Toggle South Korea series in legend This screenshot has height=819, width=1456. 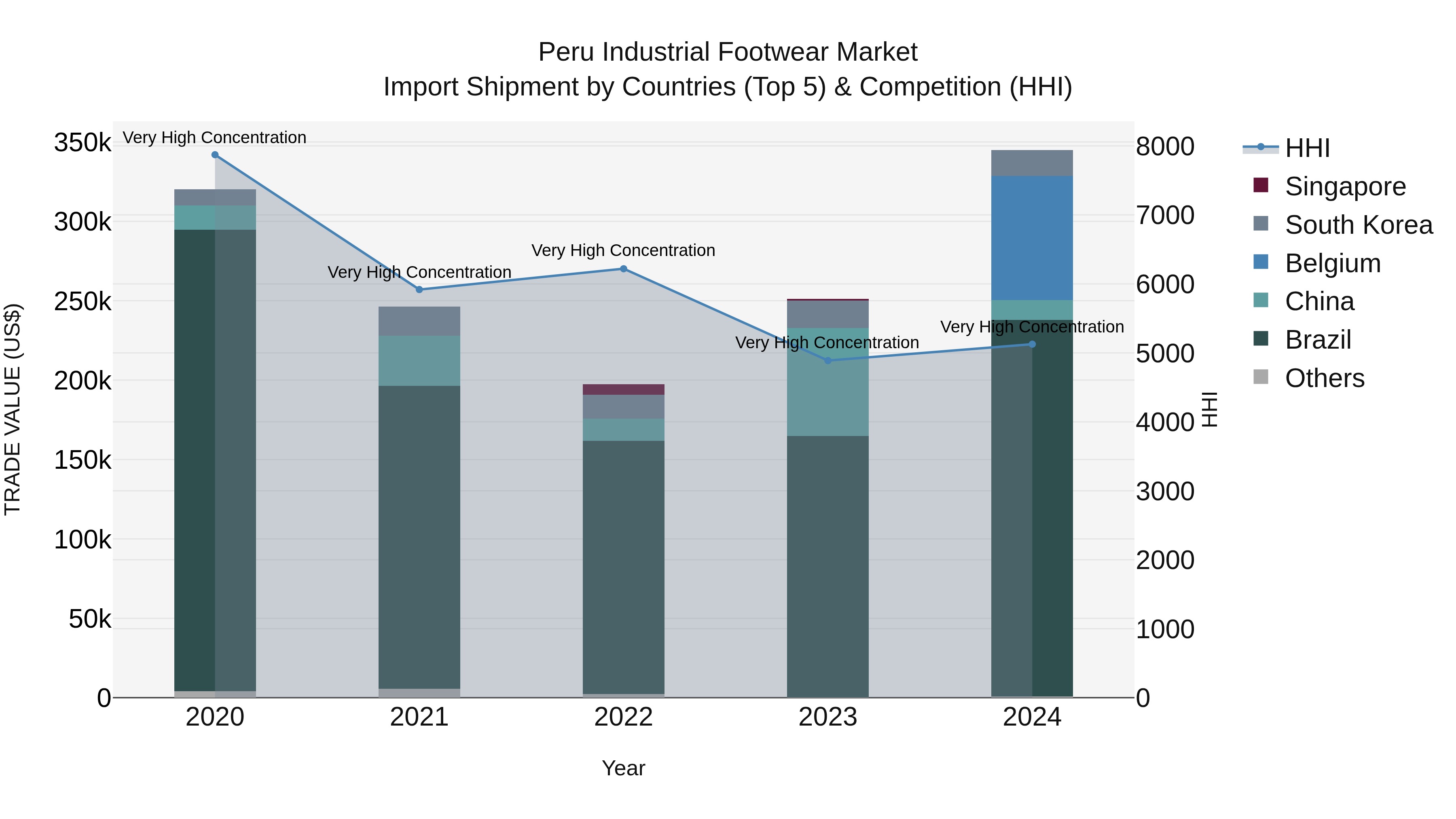click(1343, 224)
